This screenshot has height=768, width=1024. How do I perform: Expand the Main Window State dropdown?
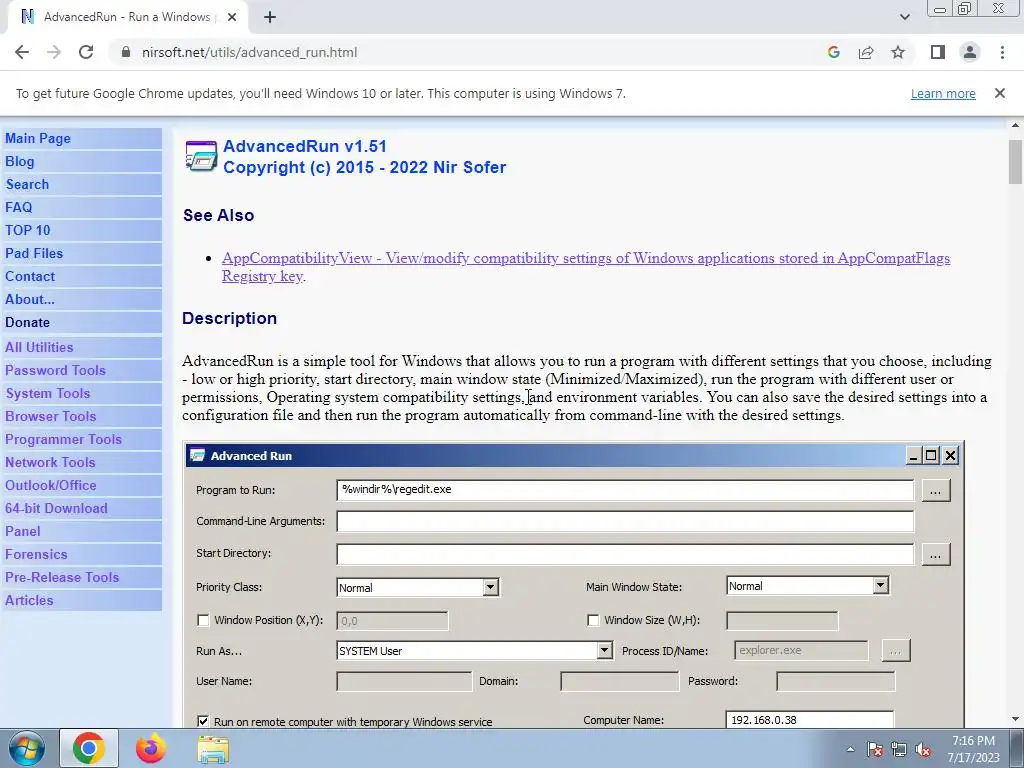pyautogui.click(x=880, y=586)
